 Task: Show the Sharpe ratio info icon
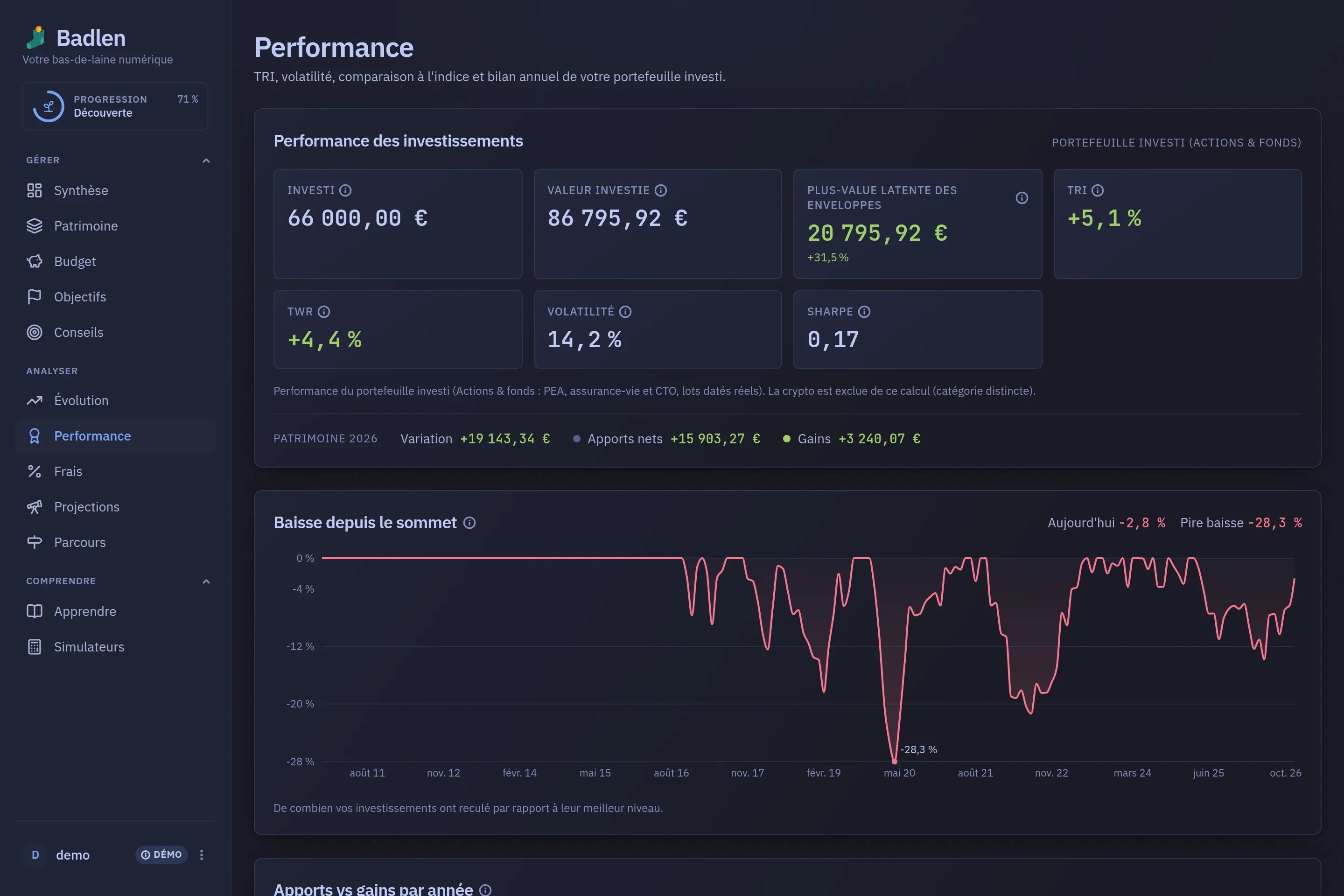(864, 311)
